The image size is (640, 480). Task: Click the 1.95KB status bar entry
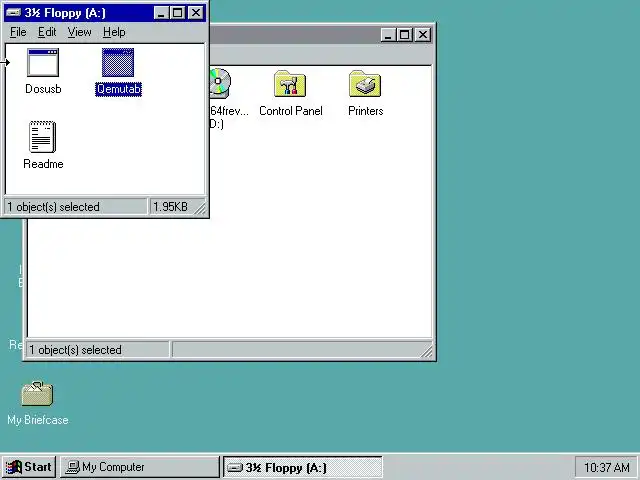(x=171, y=207)
